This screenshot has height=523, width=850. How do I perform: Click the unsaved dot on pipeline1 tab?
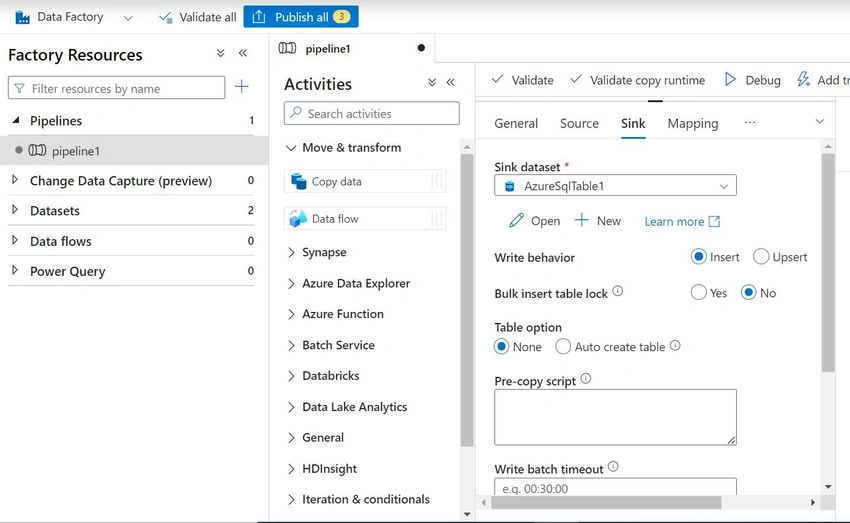421,48
